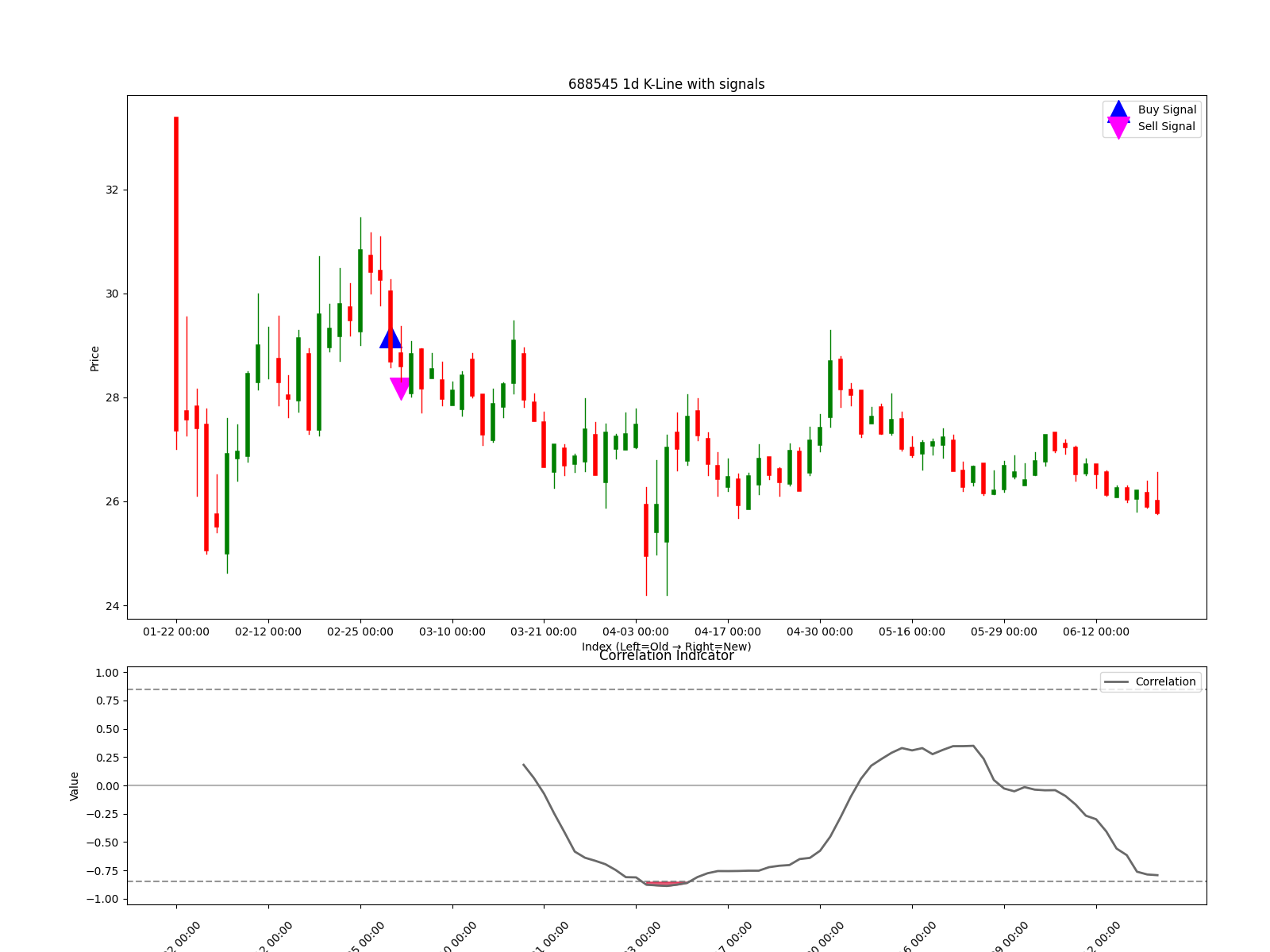1270x952 pixels.
Task: Click the 03-10 00:00 date tick label
Action: pyautogui.click(x=452, y=631)
